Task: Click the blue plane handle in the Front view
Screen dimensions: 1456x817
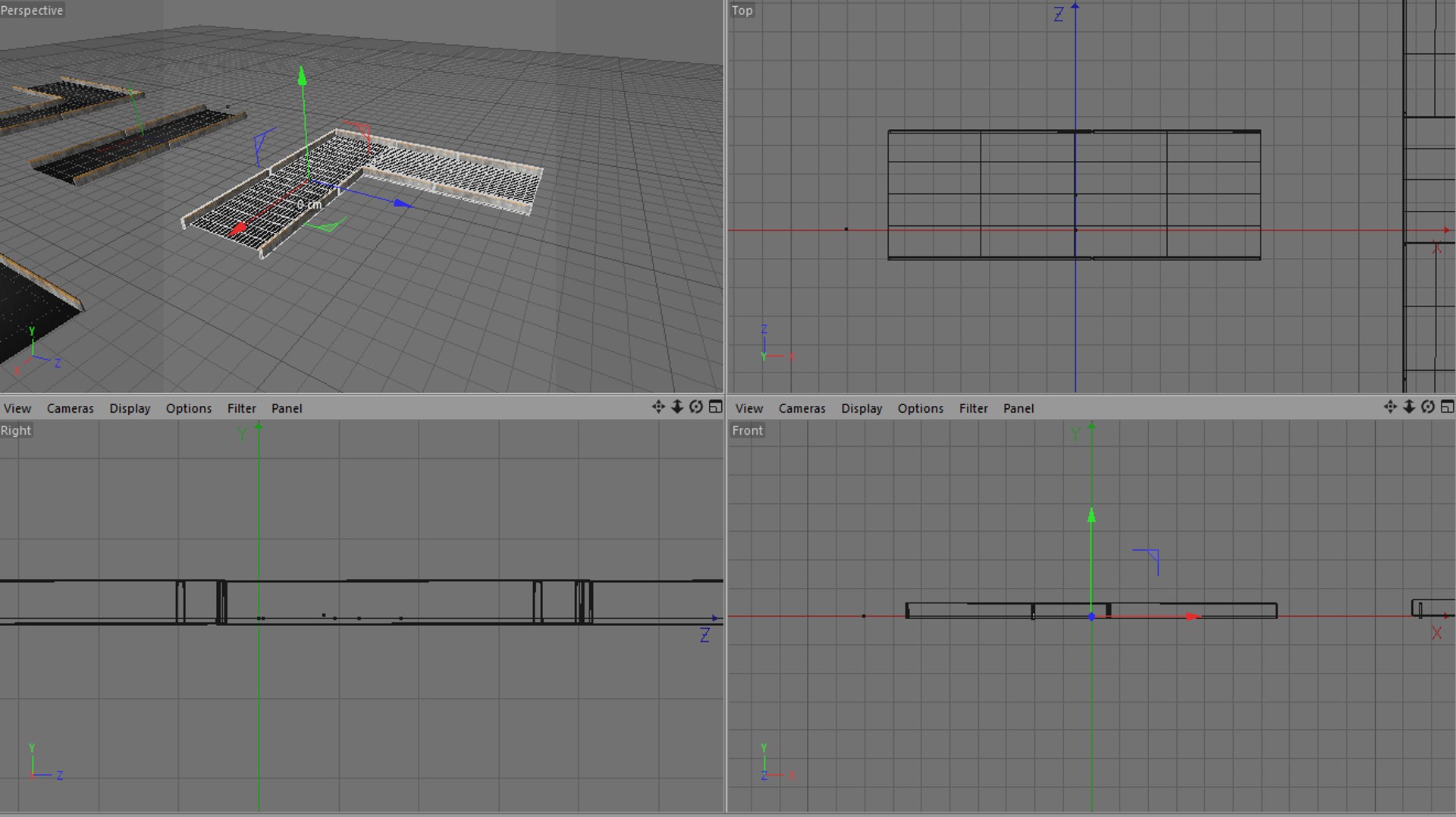Action: 1147,561
